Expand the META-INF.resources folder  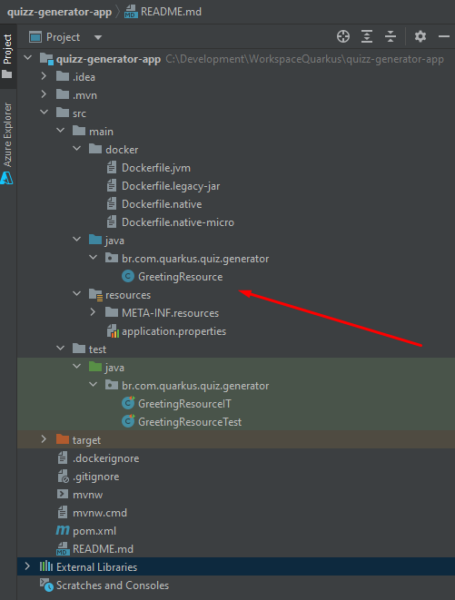click(x=93, y=312)
